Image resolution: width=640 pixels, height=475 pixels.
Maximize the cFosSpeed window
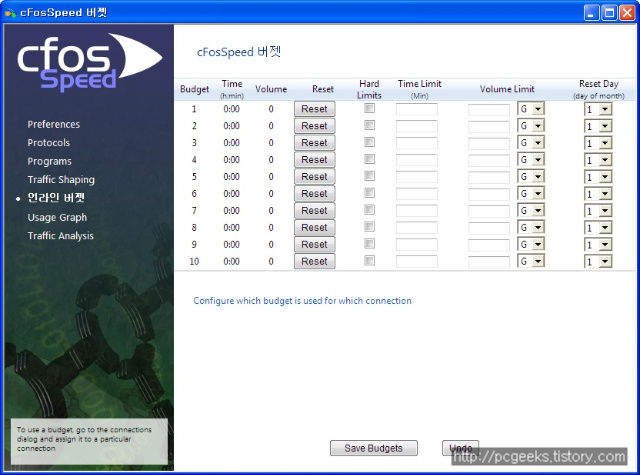coord(609,13)
